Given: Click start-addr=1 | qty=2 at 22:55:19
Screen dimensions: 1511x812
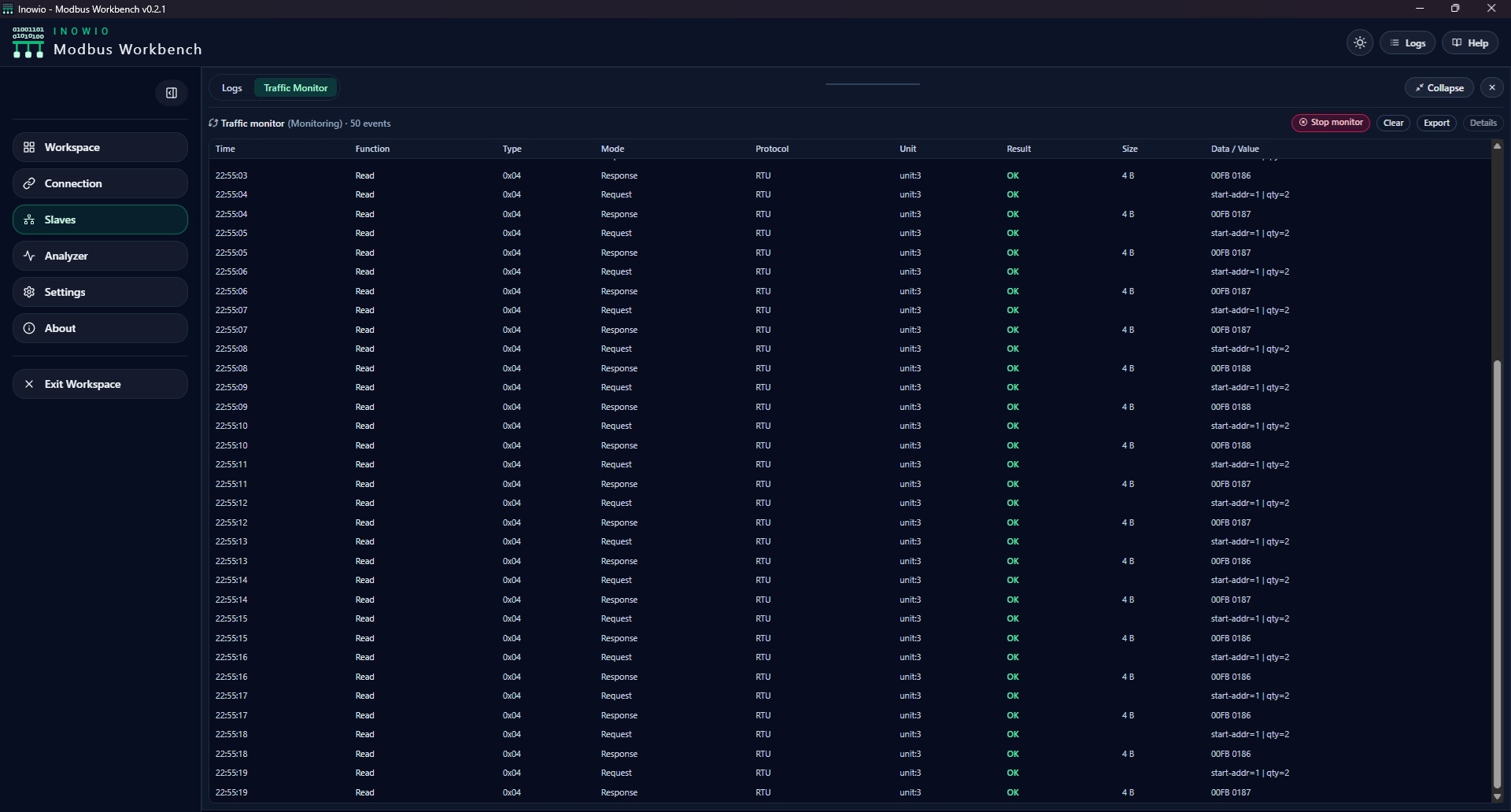Looking at the screenshot, I should click(x=1250, y=773).
